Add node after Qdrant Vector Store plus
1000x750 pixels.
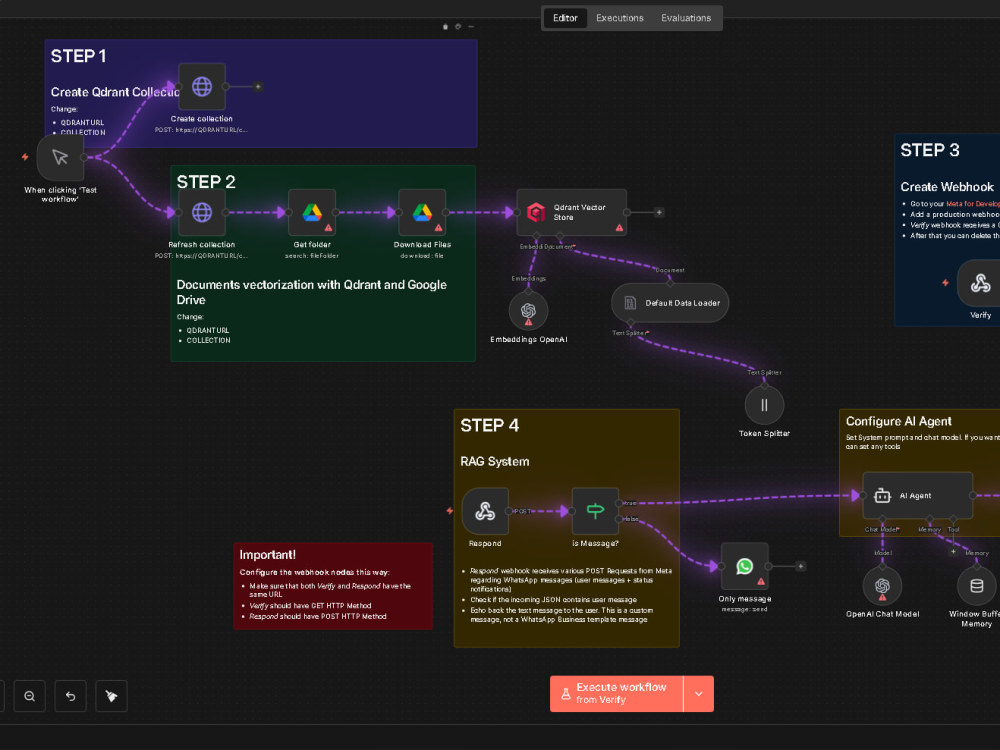(x=659, y=212)
